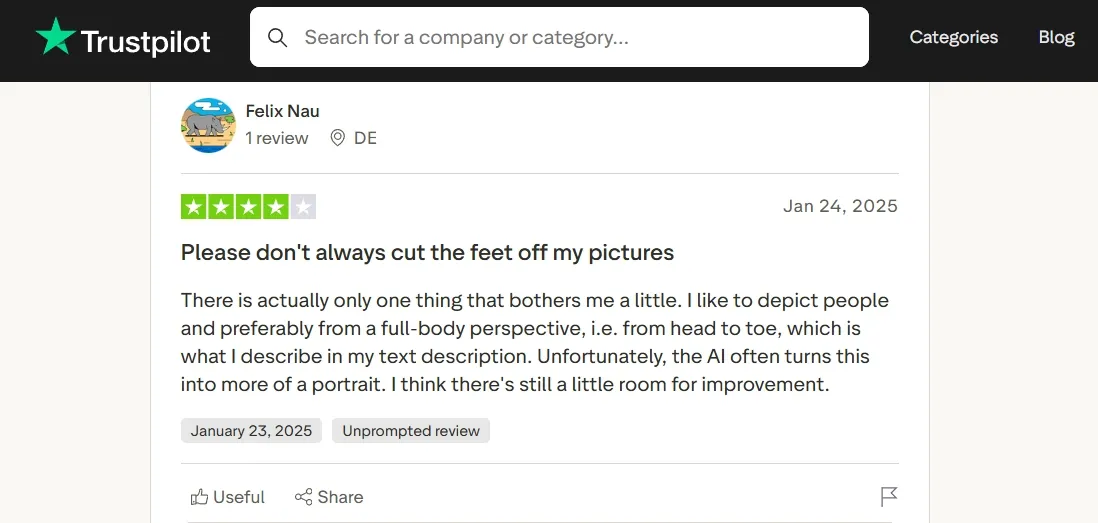1098x523 pixels.
Task: Open Felix Nau's profile name link
Action: coord(282,111)
